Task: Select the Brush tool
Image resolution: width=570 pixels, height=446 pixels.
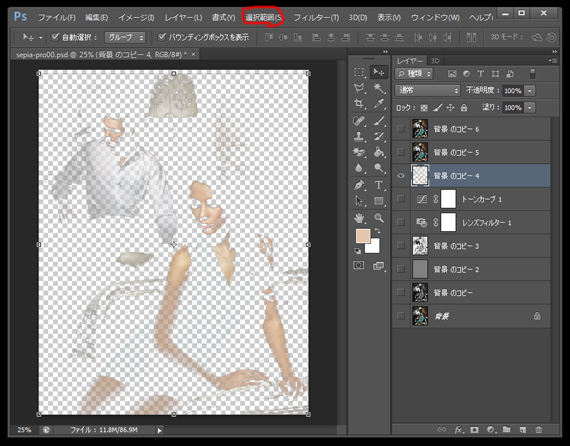Action: 379,121
